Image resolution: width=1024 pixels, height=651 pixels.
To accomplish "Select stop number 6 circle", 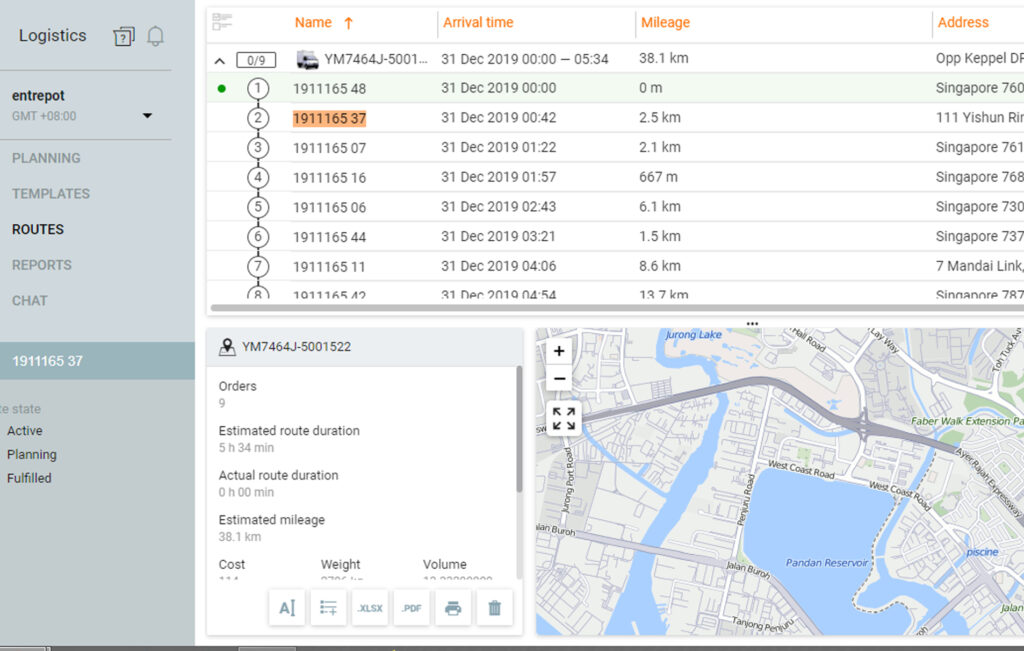I will point(258,236).
